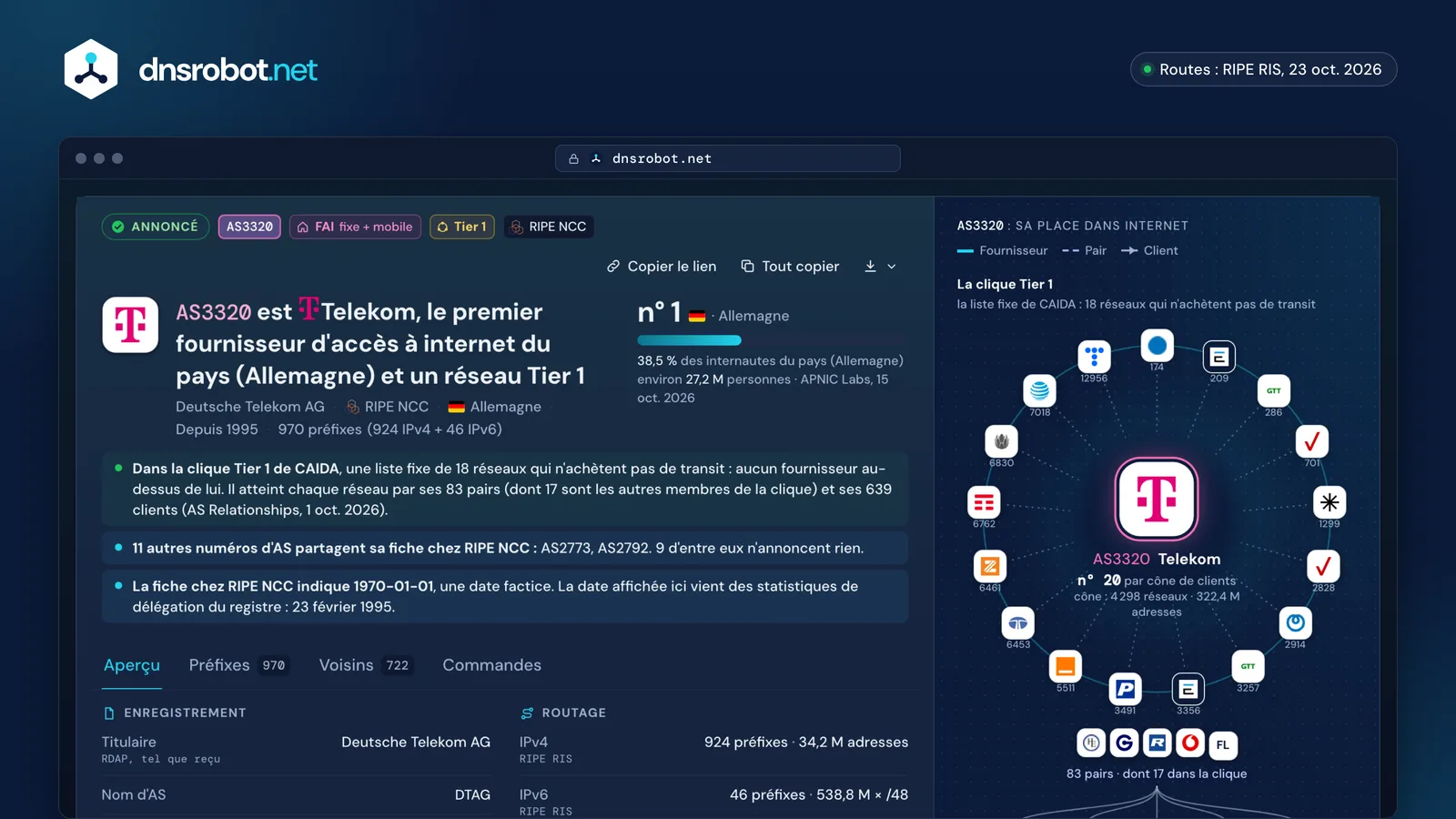Open the Voisins 722 tab
1456x819 pixels.
(366, 665)
